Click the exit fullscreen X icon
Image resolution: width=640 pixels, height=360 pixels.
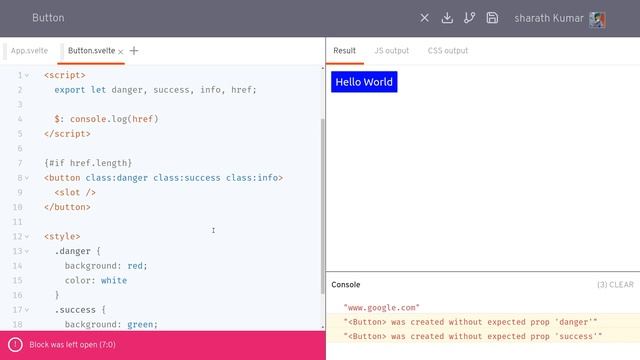pyautogui.click(x=424, y=18)
